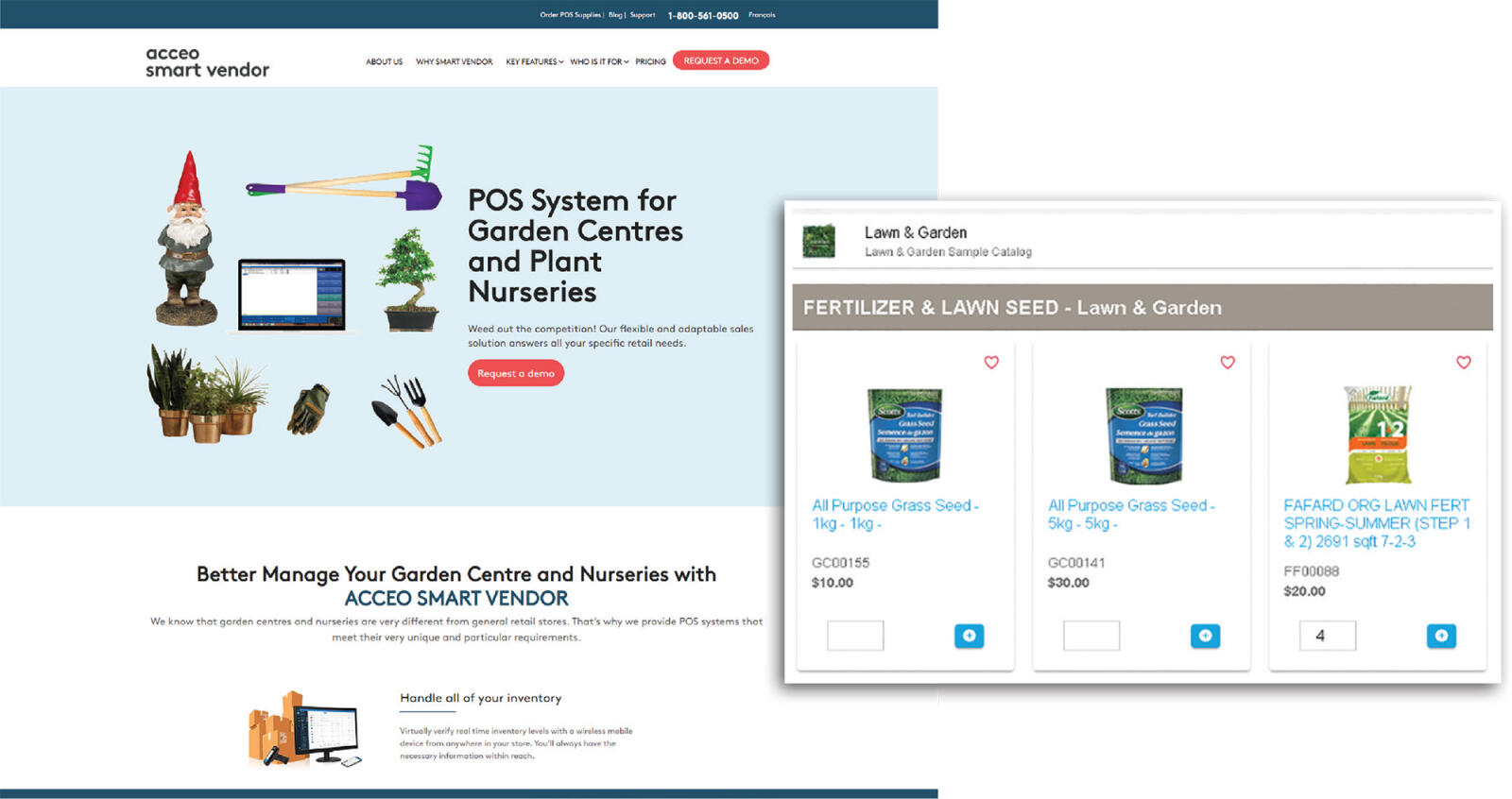Viewport: 1512px width, 799px height.
Task: Click the rake and shovel image
Action: (x=343, y=179)
